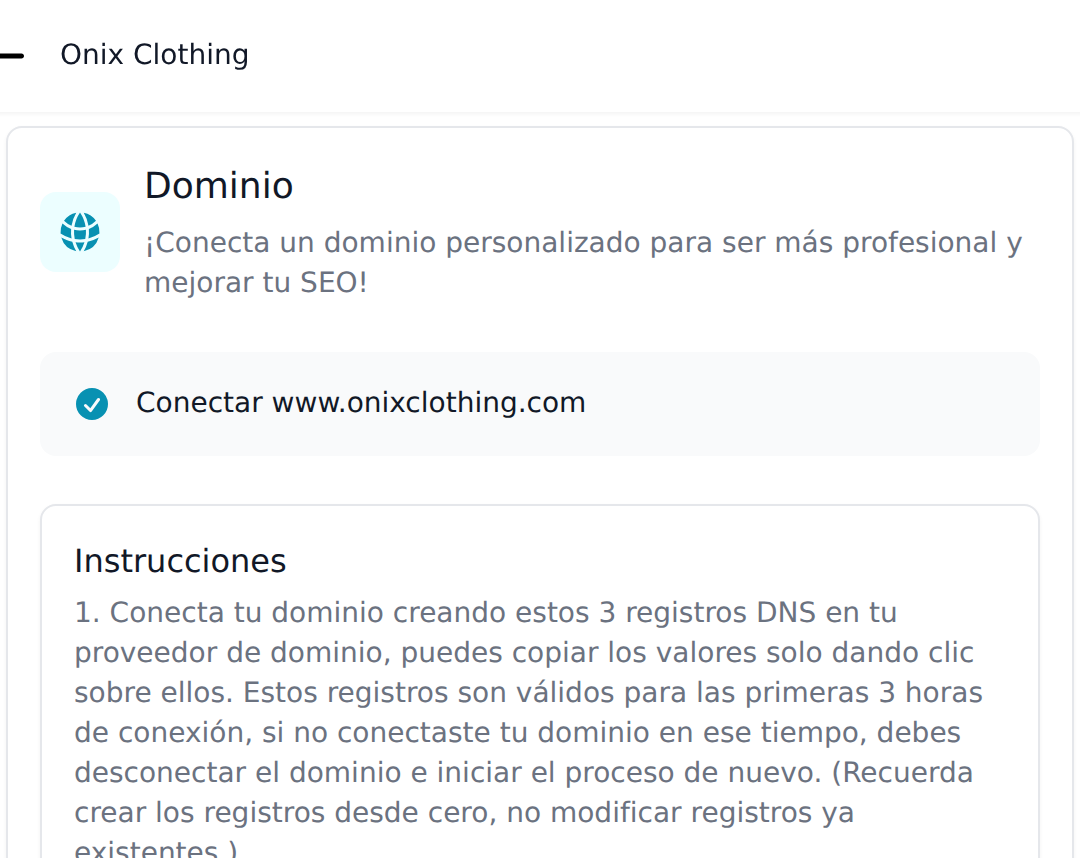The image size is (1080, 858).
Task: Click Conectar www.onixclothing.com
Action: pyautogui.click(x=361, y=403)
